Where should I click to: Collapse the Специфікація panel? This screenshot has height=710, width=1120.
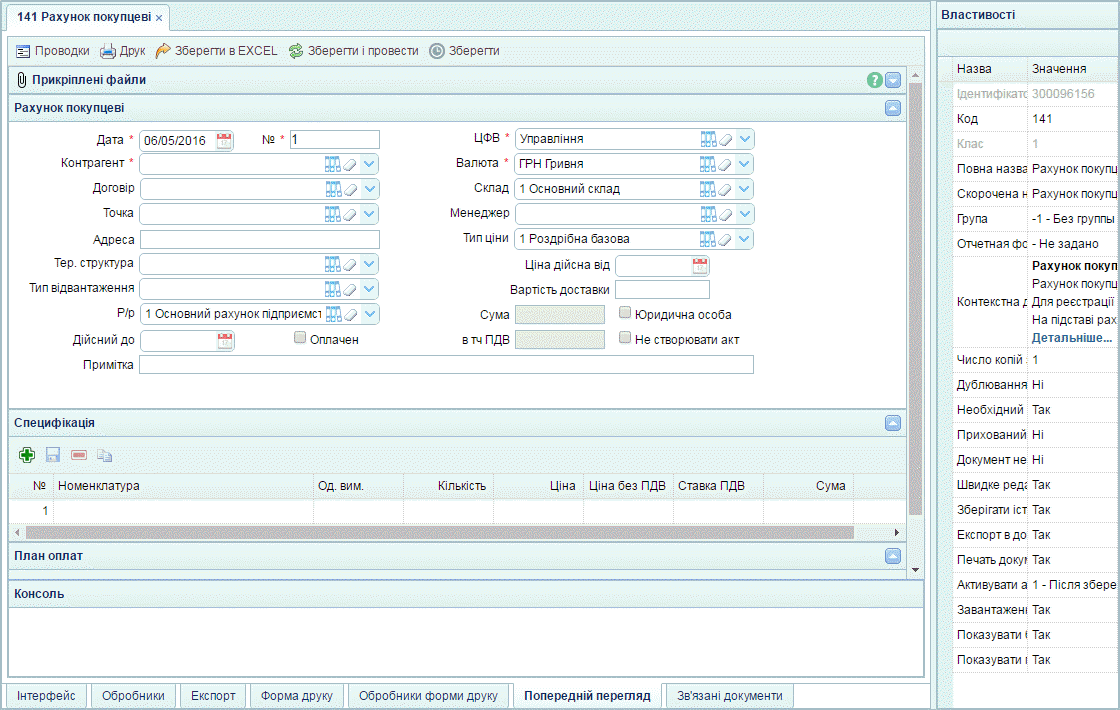(893, 423)
